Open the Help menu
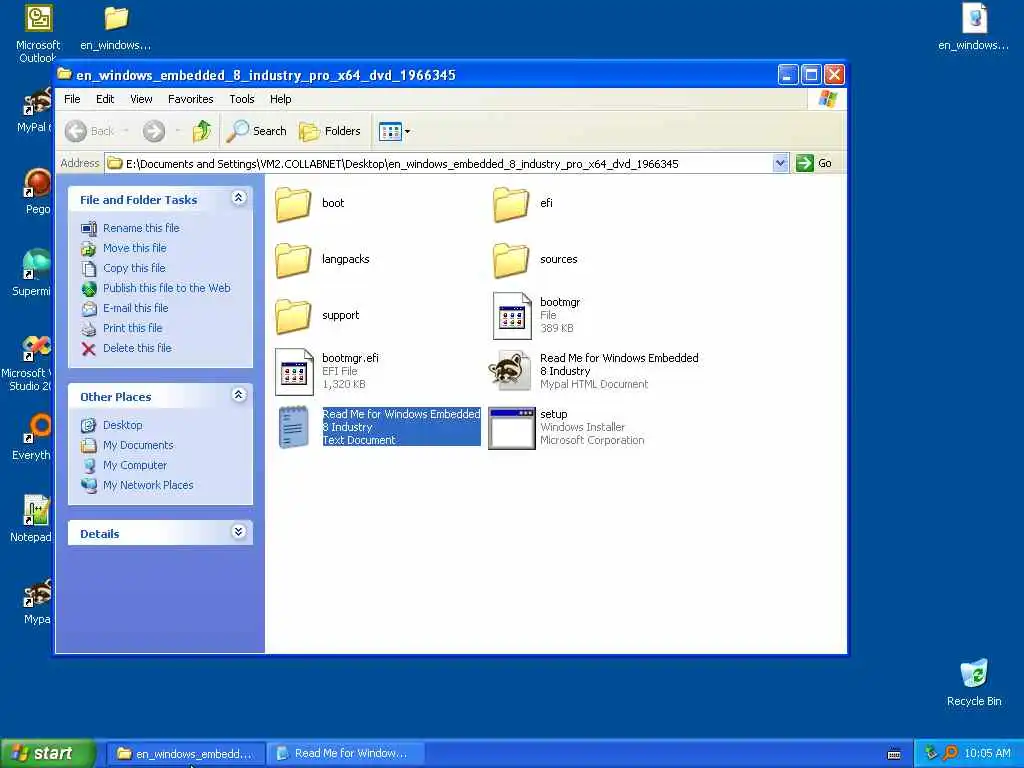The height and width of the screenshot is (768, 1024). [x=280, y=99]
